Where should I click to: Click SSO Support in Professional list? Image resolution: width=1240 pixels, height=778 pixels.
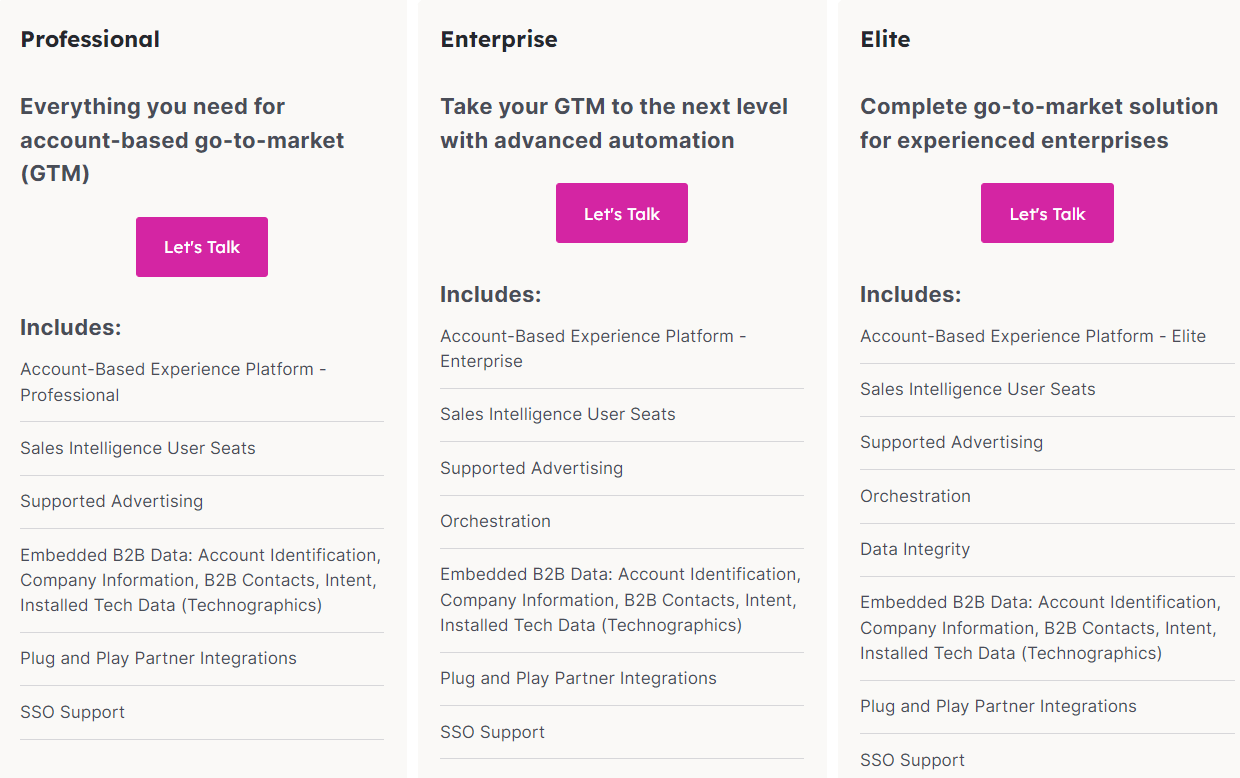[x=72, y=712]
